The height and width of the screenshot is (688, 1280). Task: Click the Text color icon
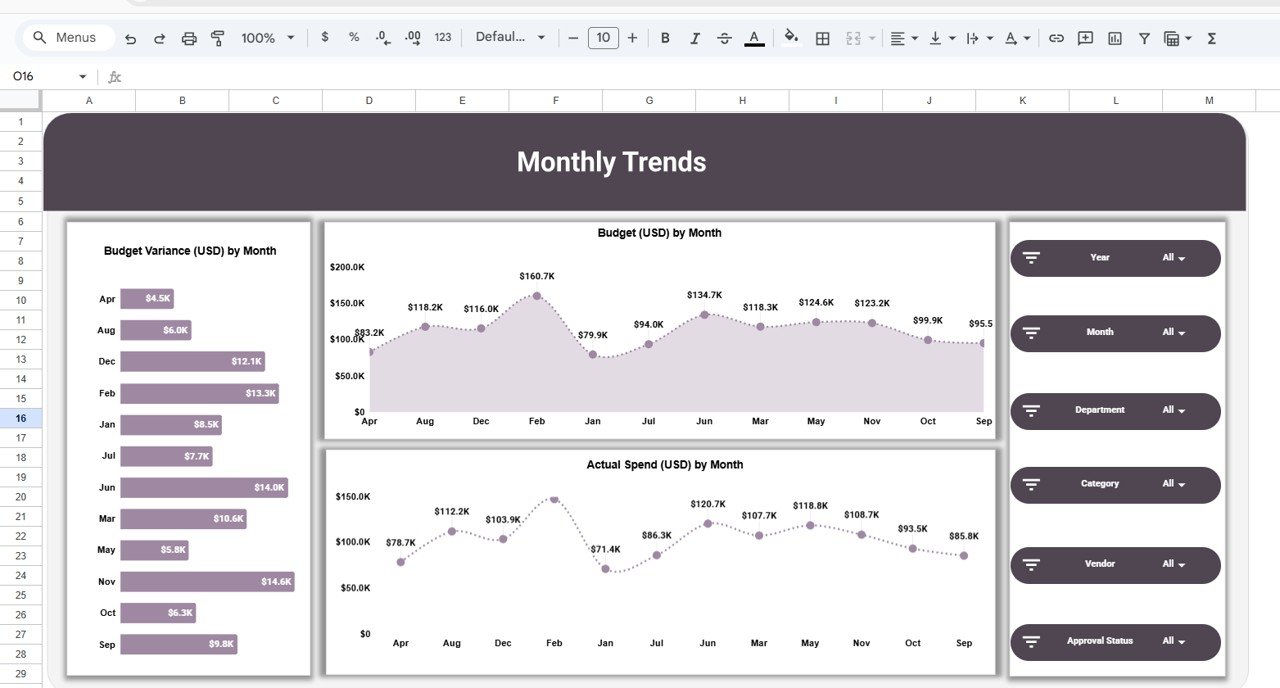pyautogui.click(x=754, y=37)
